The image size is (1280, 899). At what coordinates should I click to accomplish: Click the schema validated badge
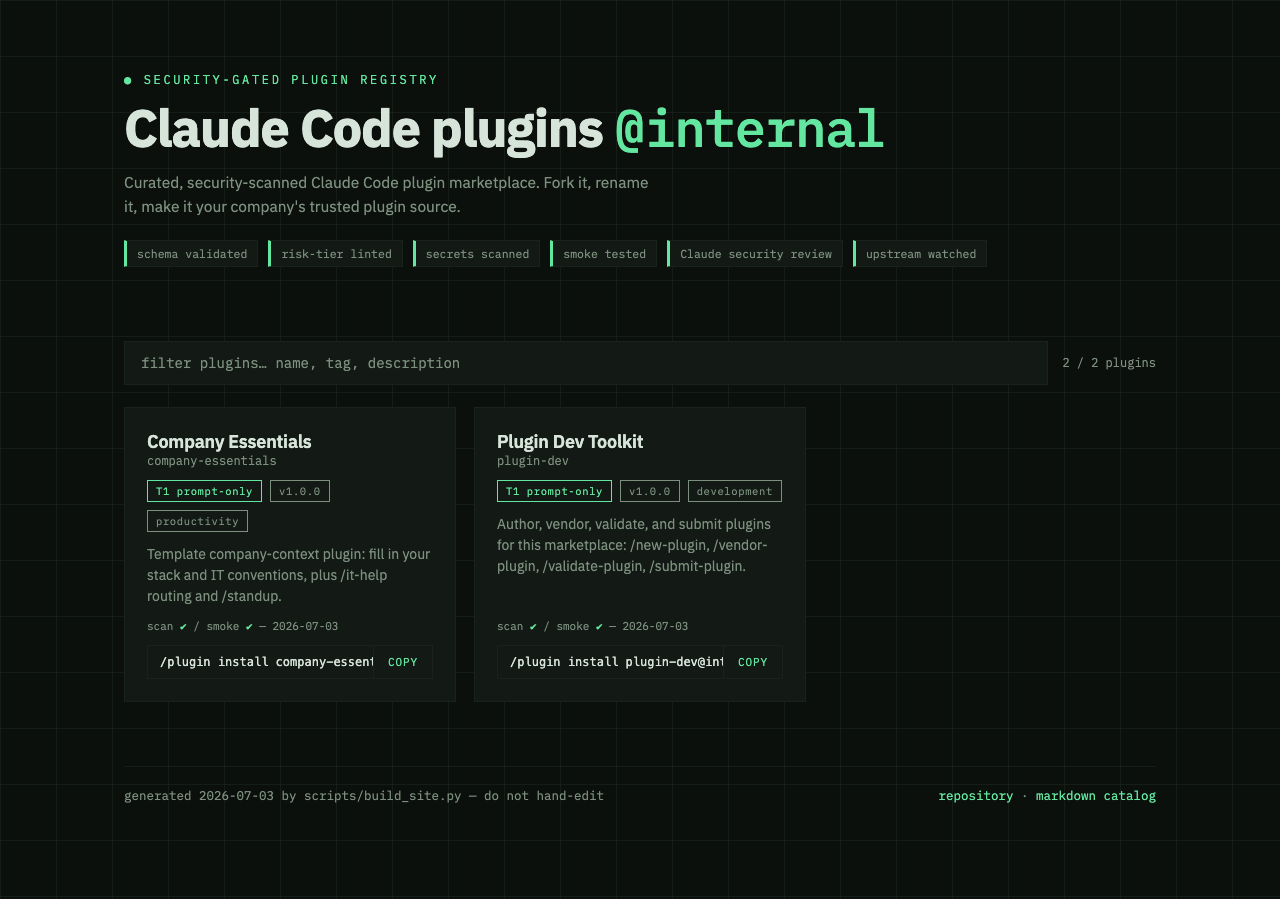click(x=191, y=254)
